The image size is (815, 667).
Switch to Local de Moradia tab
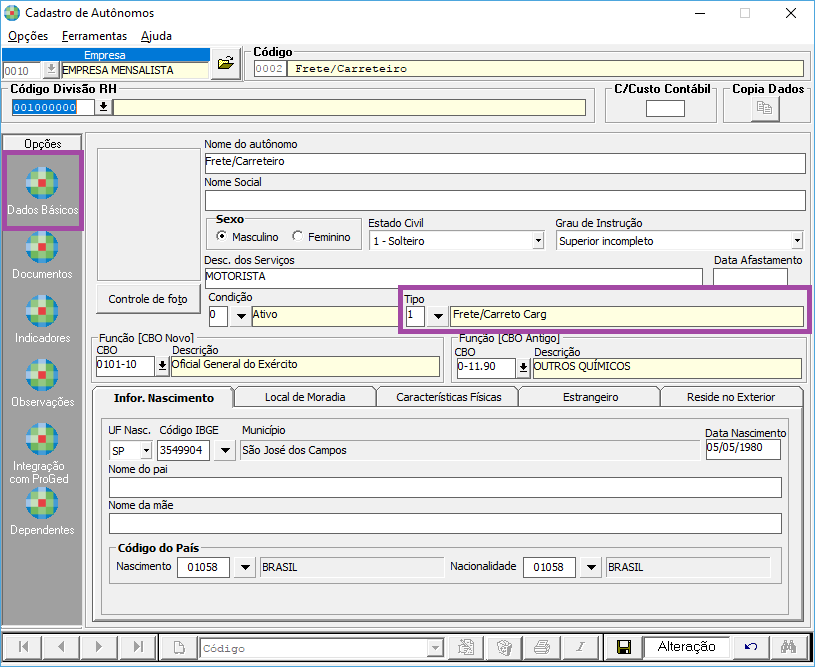tap(305, 397)
